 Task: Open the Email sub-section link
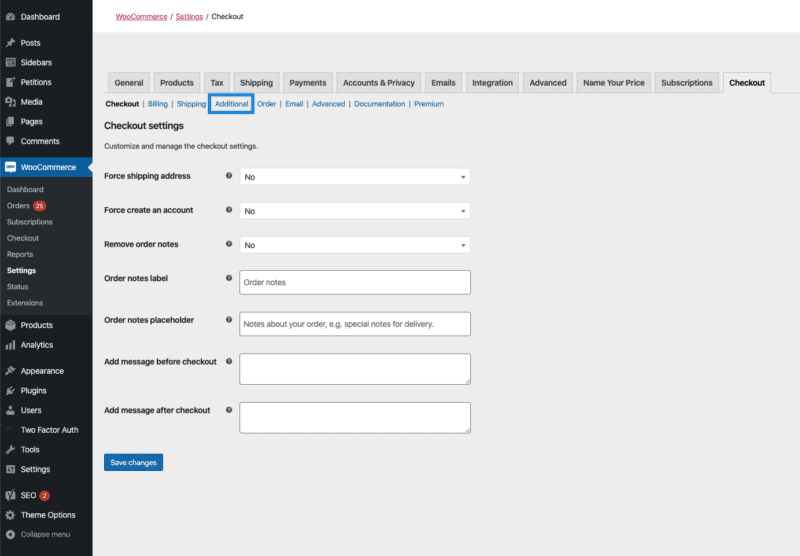point(294,104)
